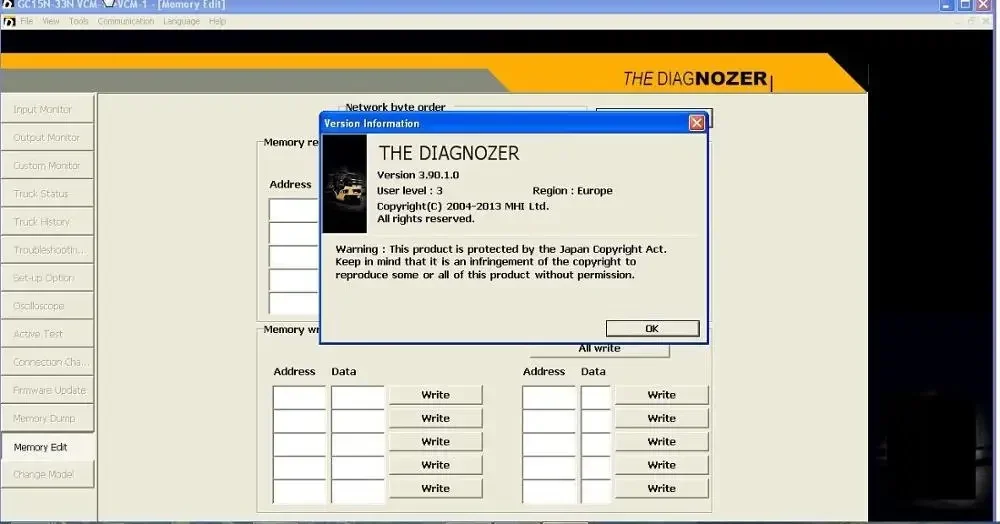This screenshot has width=1000, height=524.
Task: Click first Write button in left group
Action: [x=436, y=395]
